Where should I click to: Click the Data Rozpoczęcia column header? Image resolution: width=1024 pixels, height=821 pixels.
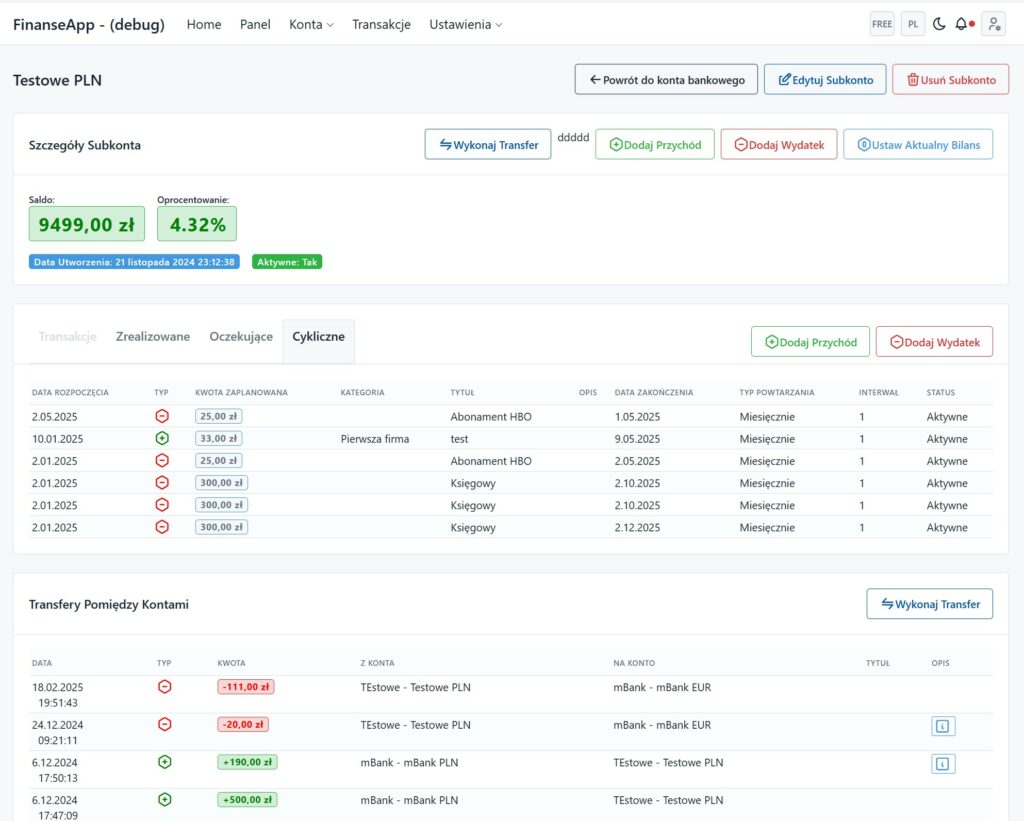click(70, 393)
